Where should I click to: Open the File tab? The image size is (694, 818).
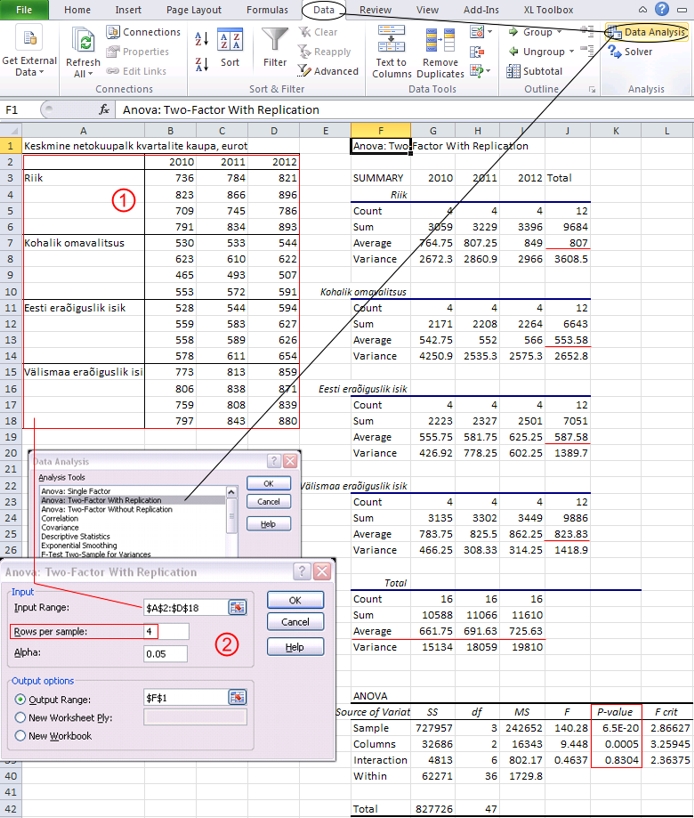(x=24, y=10)
